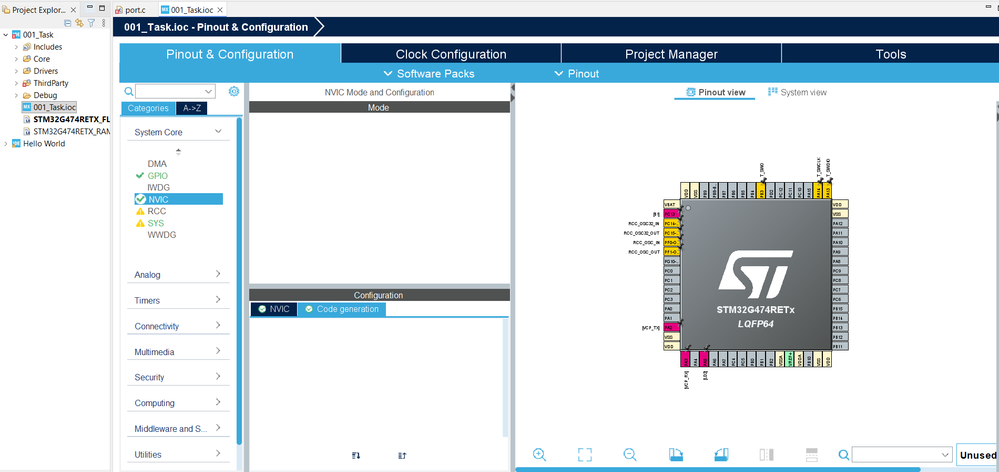The image size is (999, 472).
Task: Select pin PC13 on the chip
Action: (672, 214)
